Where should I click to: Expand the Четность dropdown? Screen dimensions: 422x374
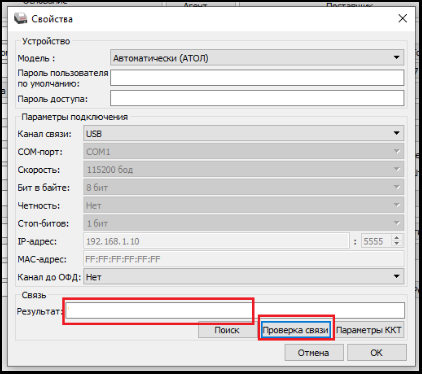pos(244,206)
